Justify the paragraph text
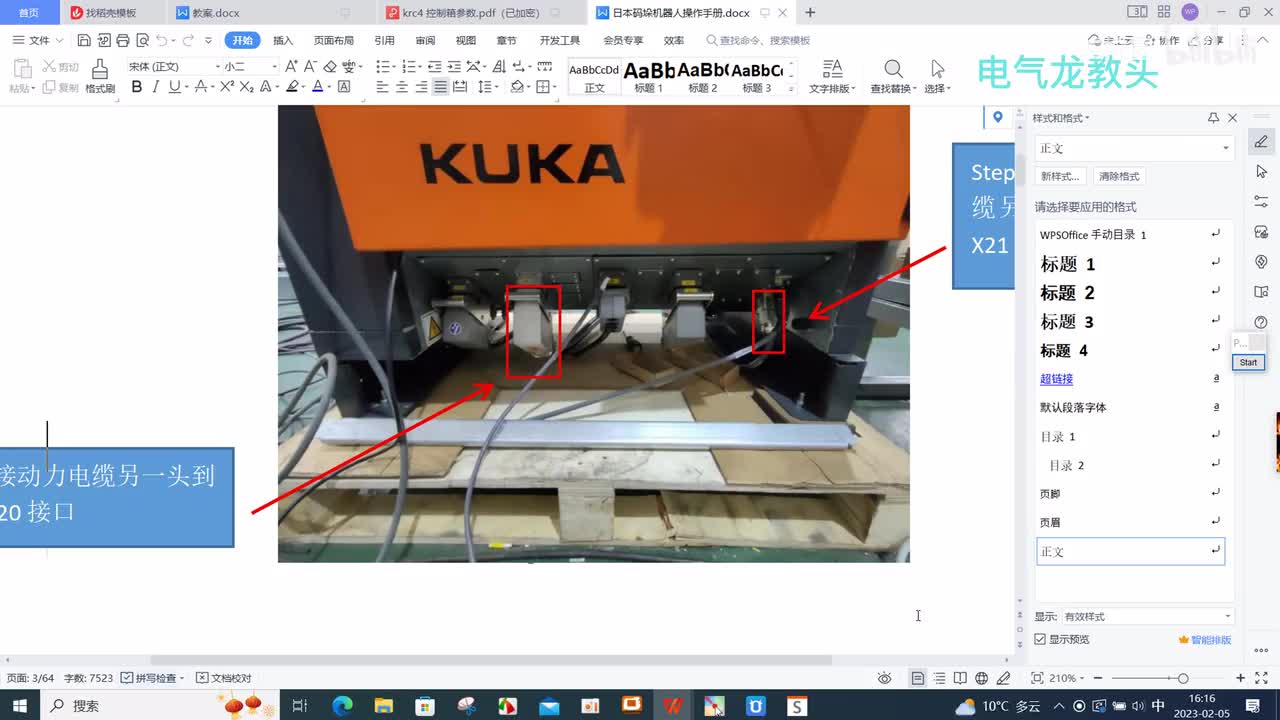Image resolution: width=1280 pixels, height=720 pixels. coord(441,87)
